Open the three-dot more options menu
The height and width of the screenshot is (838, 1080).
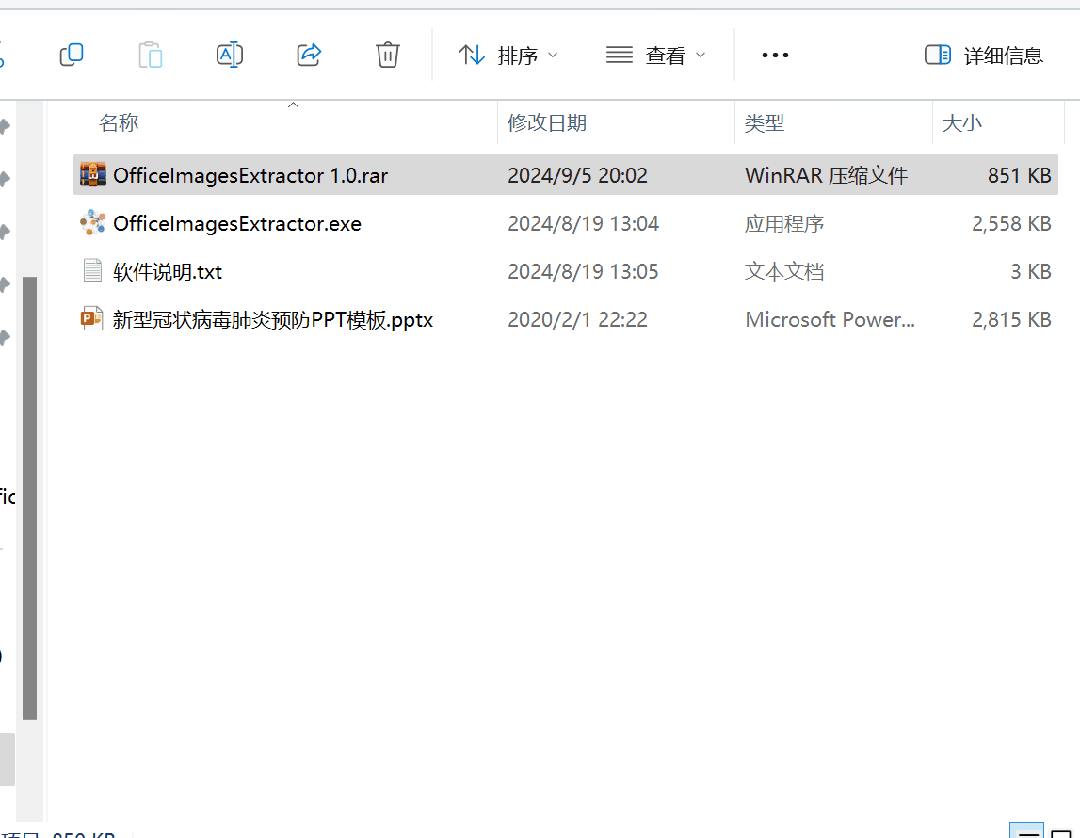(775, 55)
